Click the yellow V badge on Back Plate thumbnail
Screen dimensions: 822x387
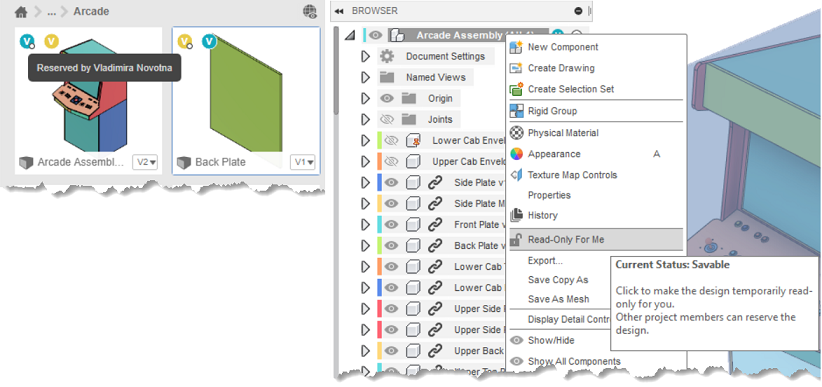[x=185, y=41]
